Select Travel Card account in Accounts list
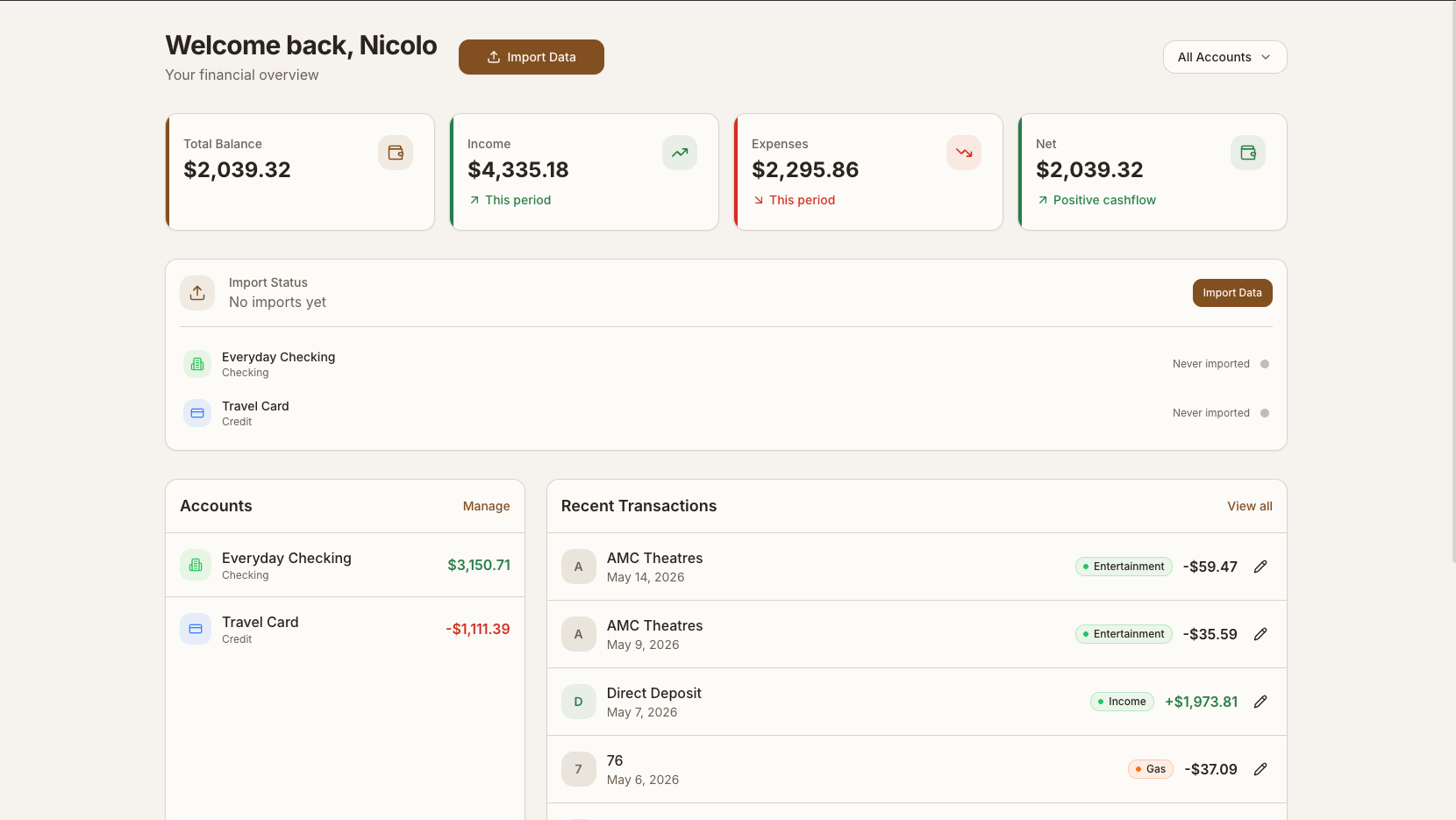 tap(345, 629)
